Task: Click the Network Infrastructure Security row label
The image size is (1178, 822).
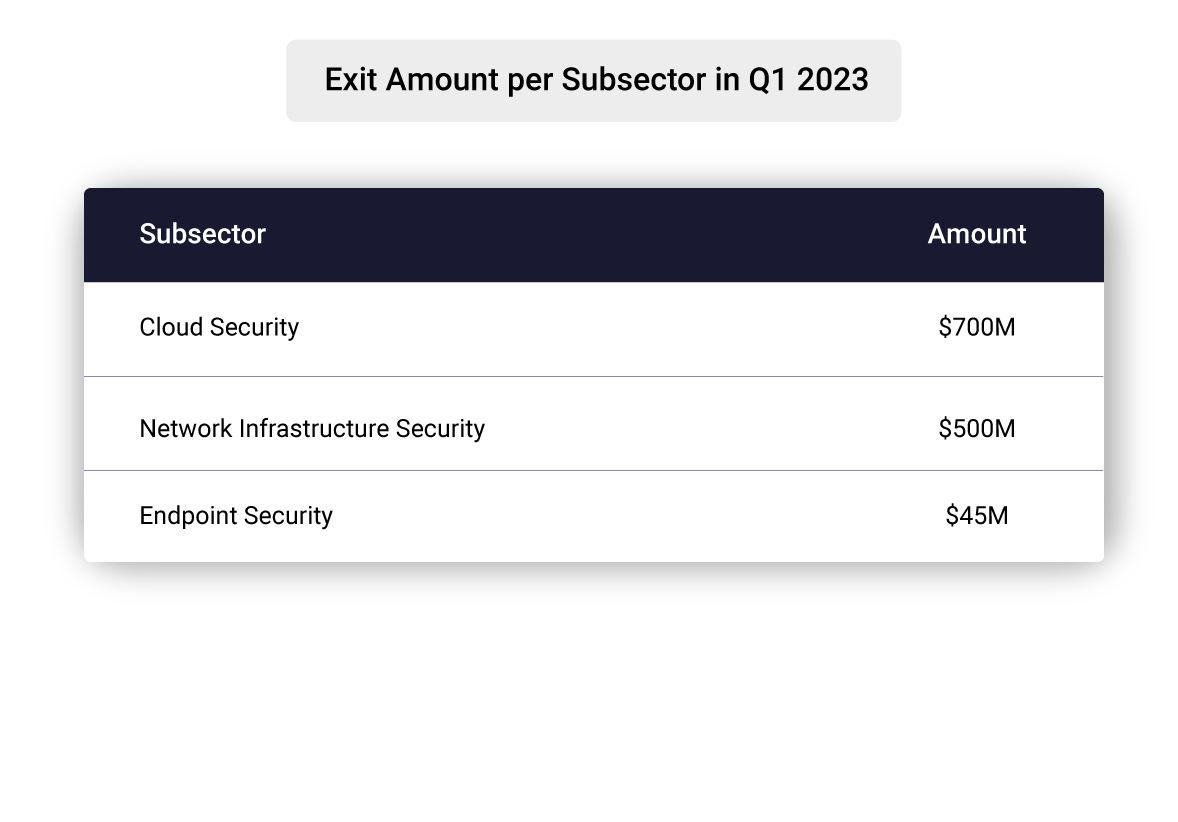Action: (312, 429)
